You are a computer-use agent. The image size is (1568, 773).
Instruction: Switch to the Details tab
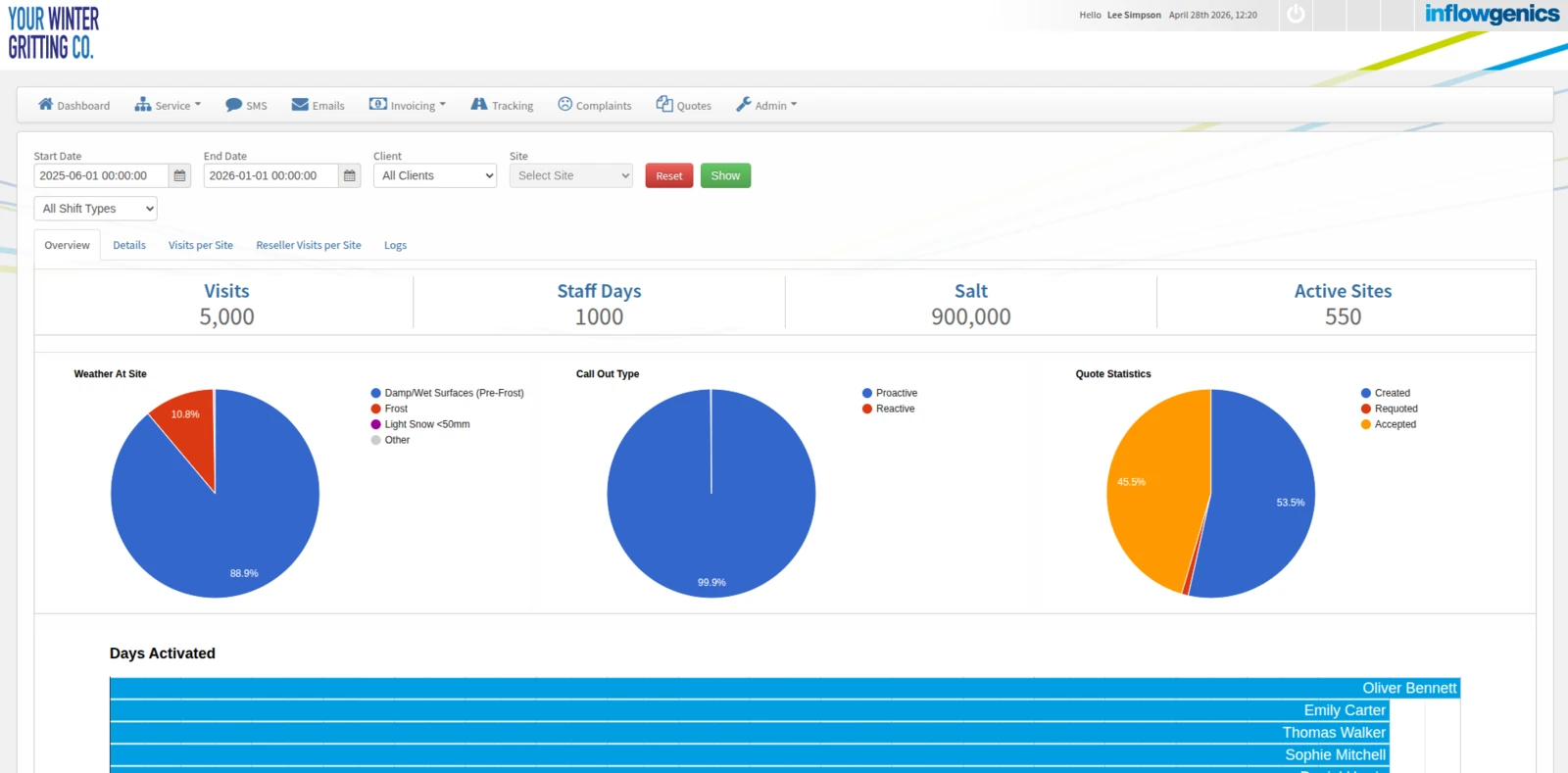click(x=129, y=245)
